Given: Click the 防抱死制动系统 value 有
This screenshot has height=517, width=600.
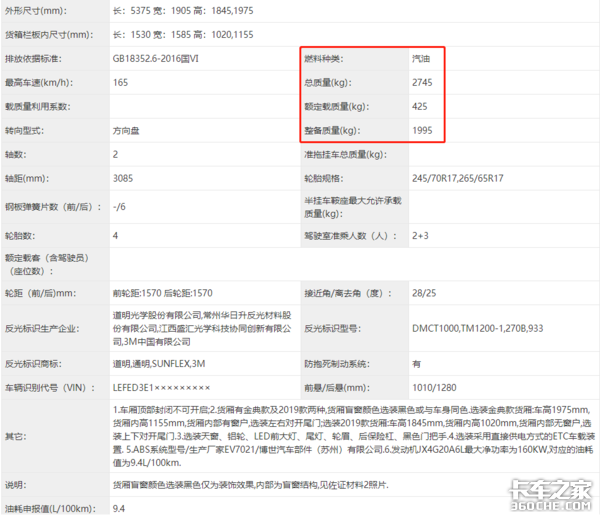Looking at the screenshot, I should [x=416, y=363].
